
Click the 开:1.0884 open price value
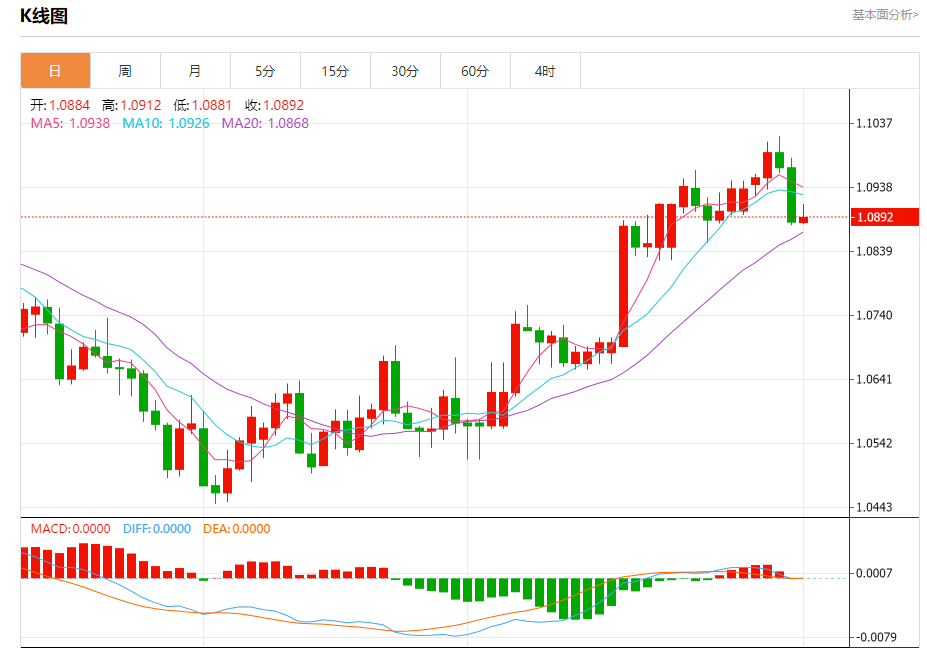[60, 105]
